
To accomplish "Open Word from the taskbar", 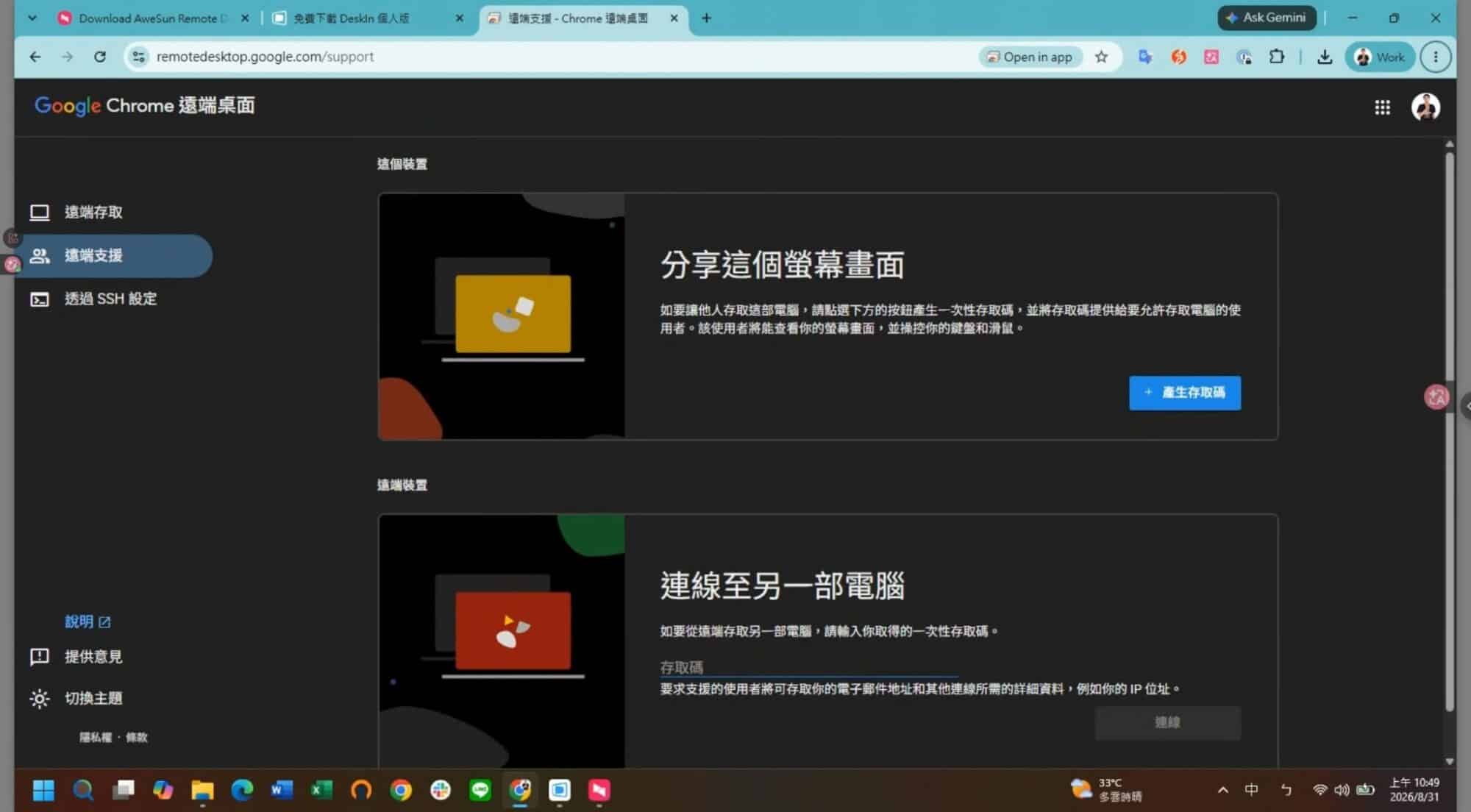I will pyautogui.click(x=282, y=790).
